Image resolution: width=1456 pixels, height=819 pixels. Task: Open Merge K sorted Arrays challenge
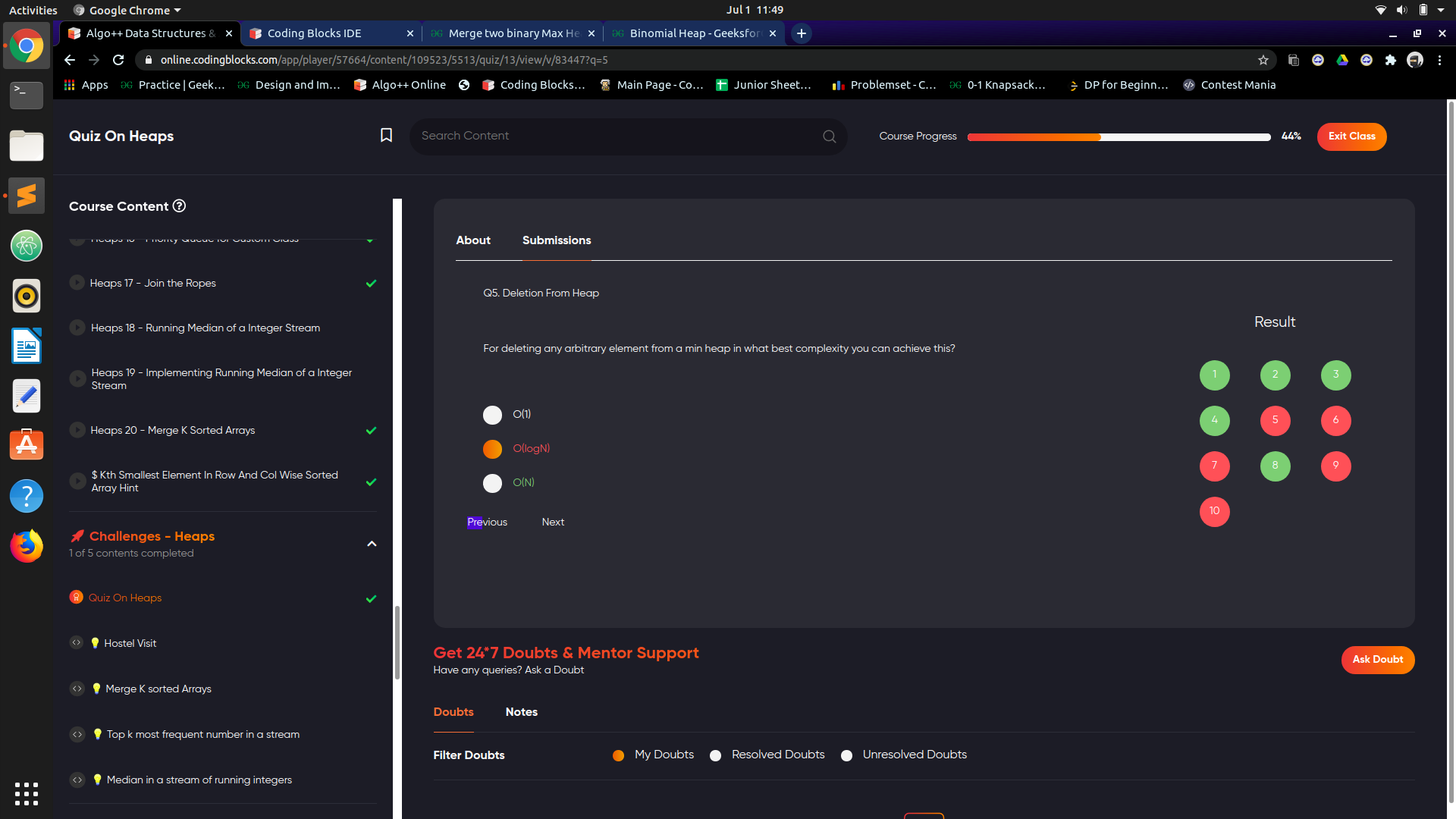(x=158, y=689)
